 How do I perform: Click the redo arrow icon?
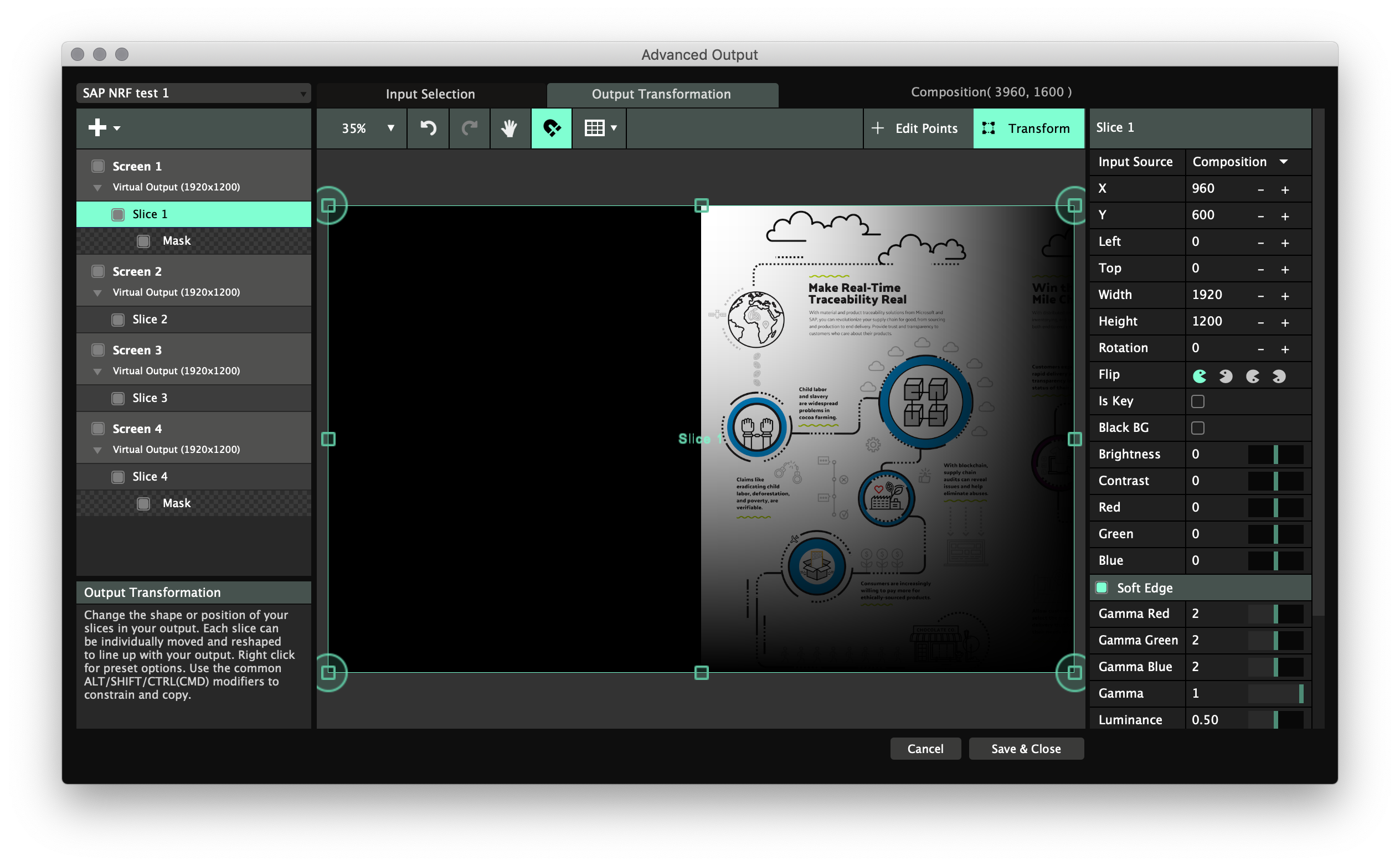469,128
